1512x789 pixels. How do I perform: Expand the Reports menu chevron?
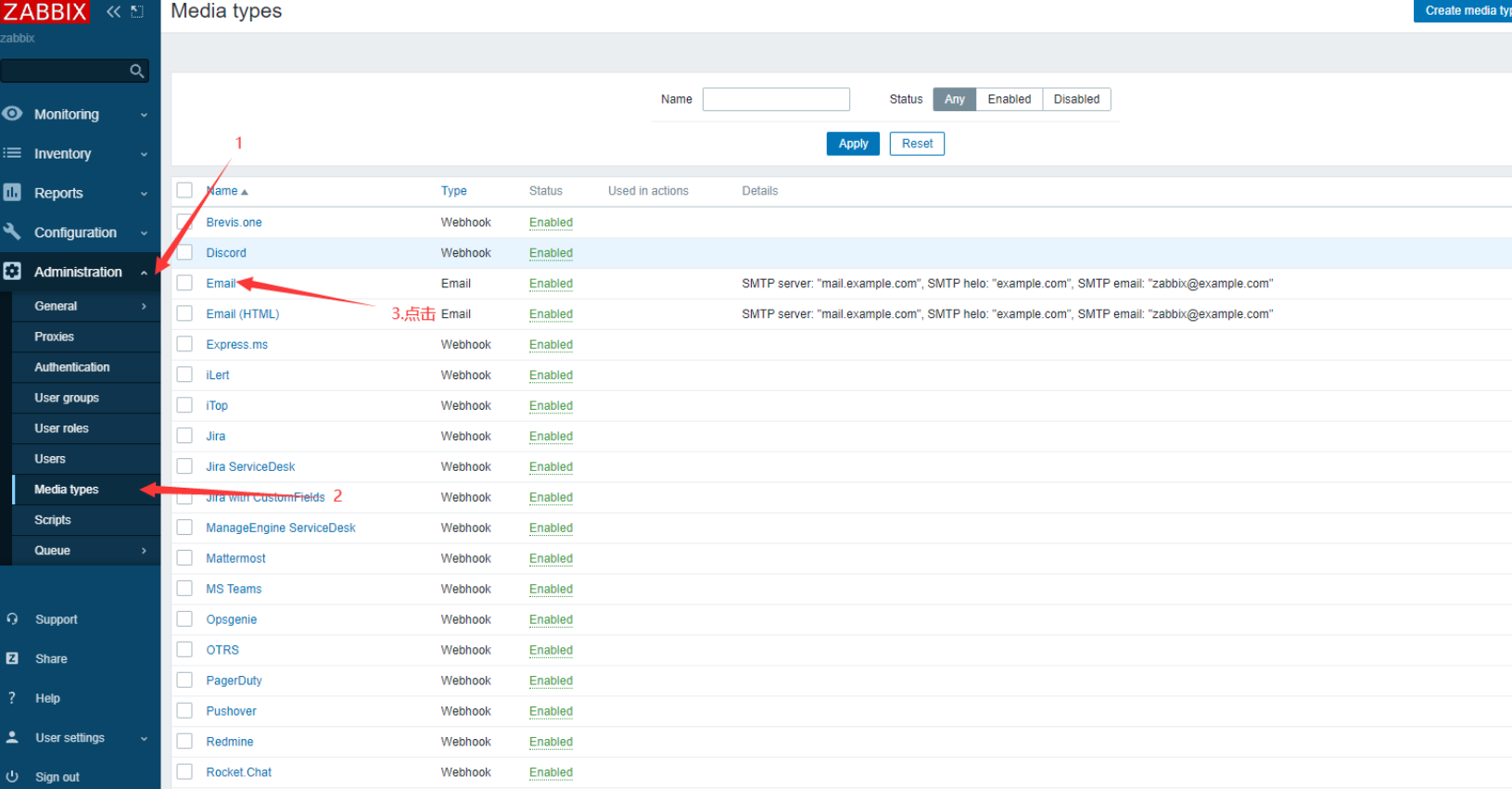click(144, 194)
